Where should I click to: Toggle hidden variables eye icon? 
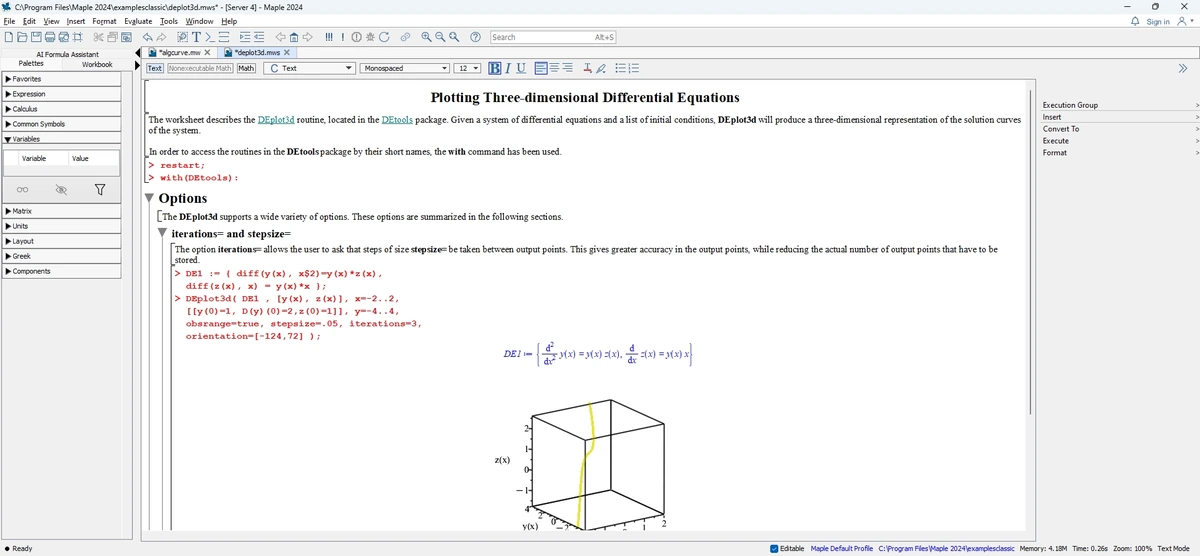[61, 190]
